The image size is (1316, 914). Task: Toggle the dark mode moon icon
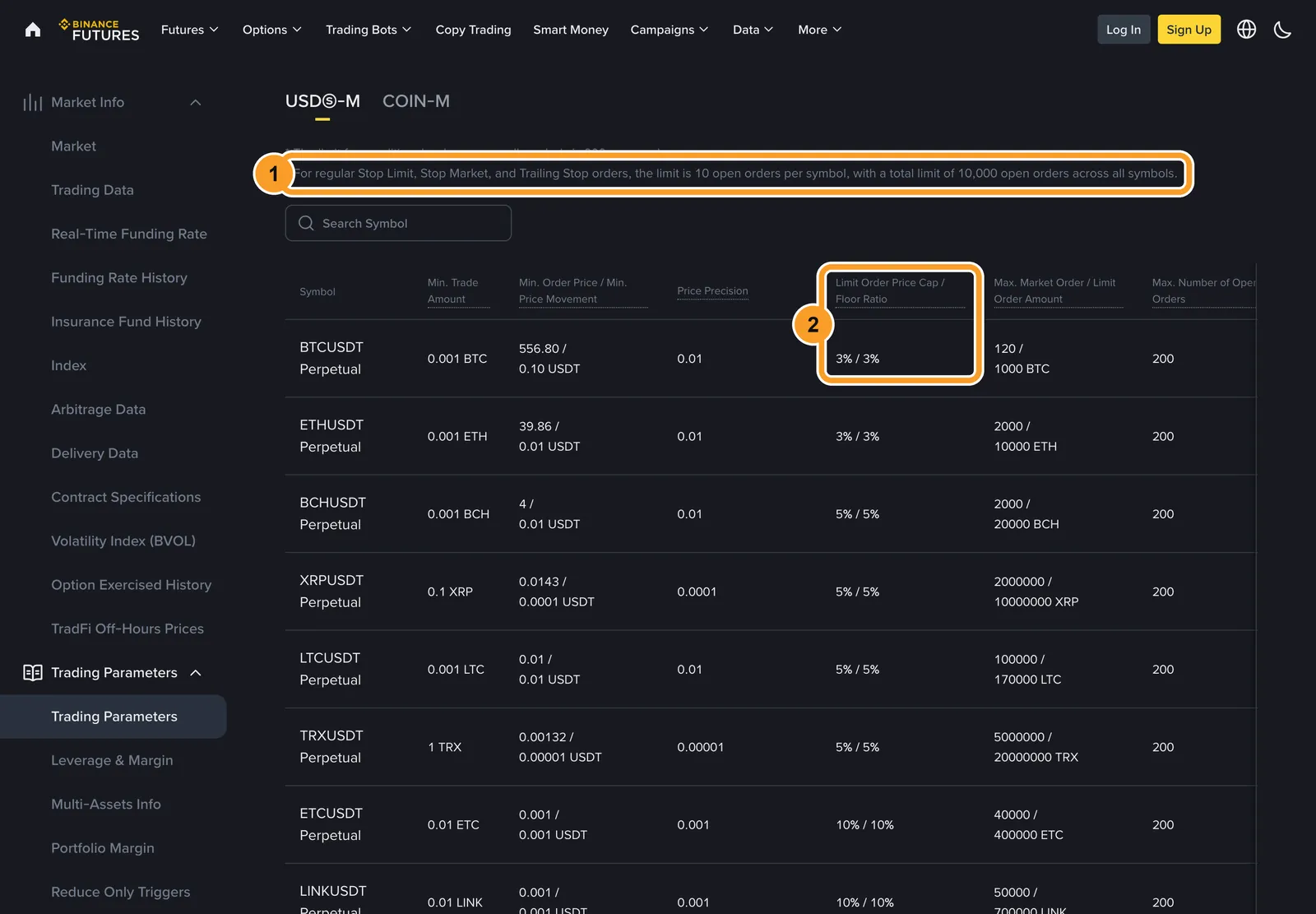[x=1282, y=30]
